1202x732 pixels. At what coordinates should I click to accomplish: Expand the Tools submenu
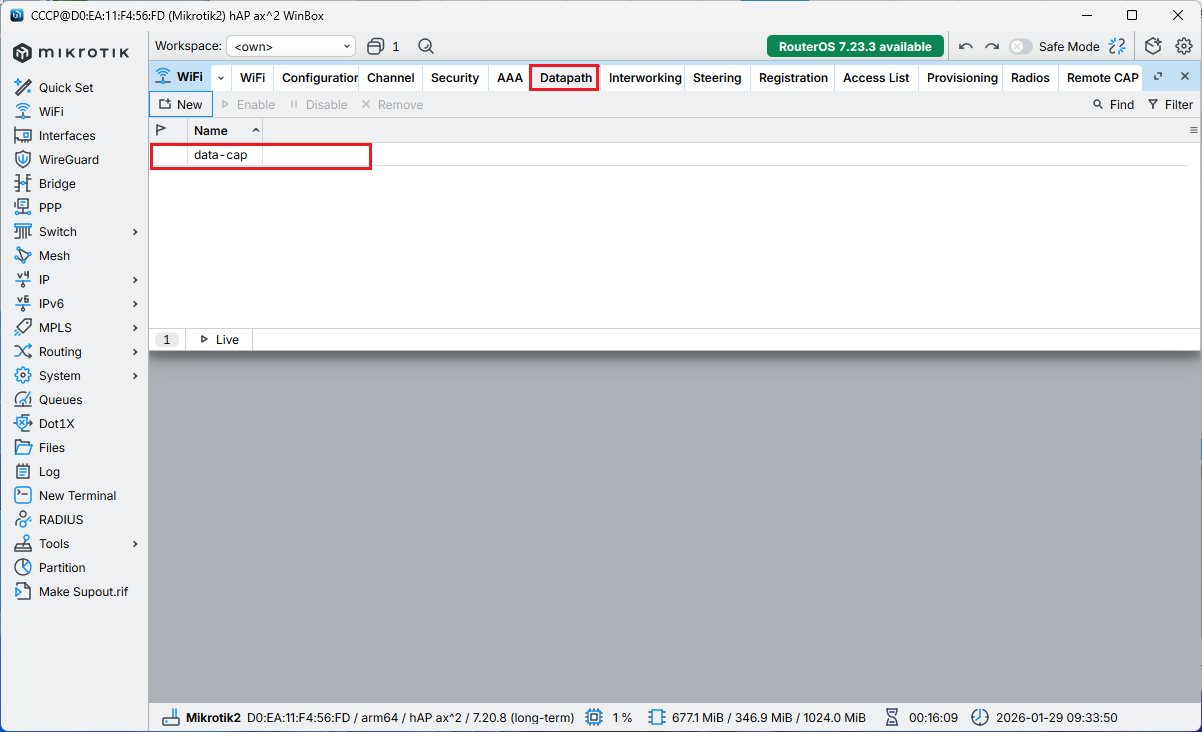(135, 543)
